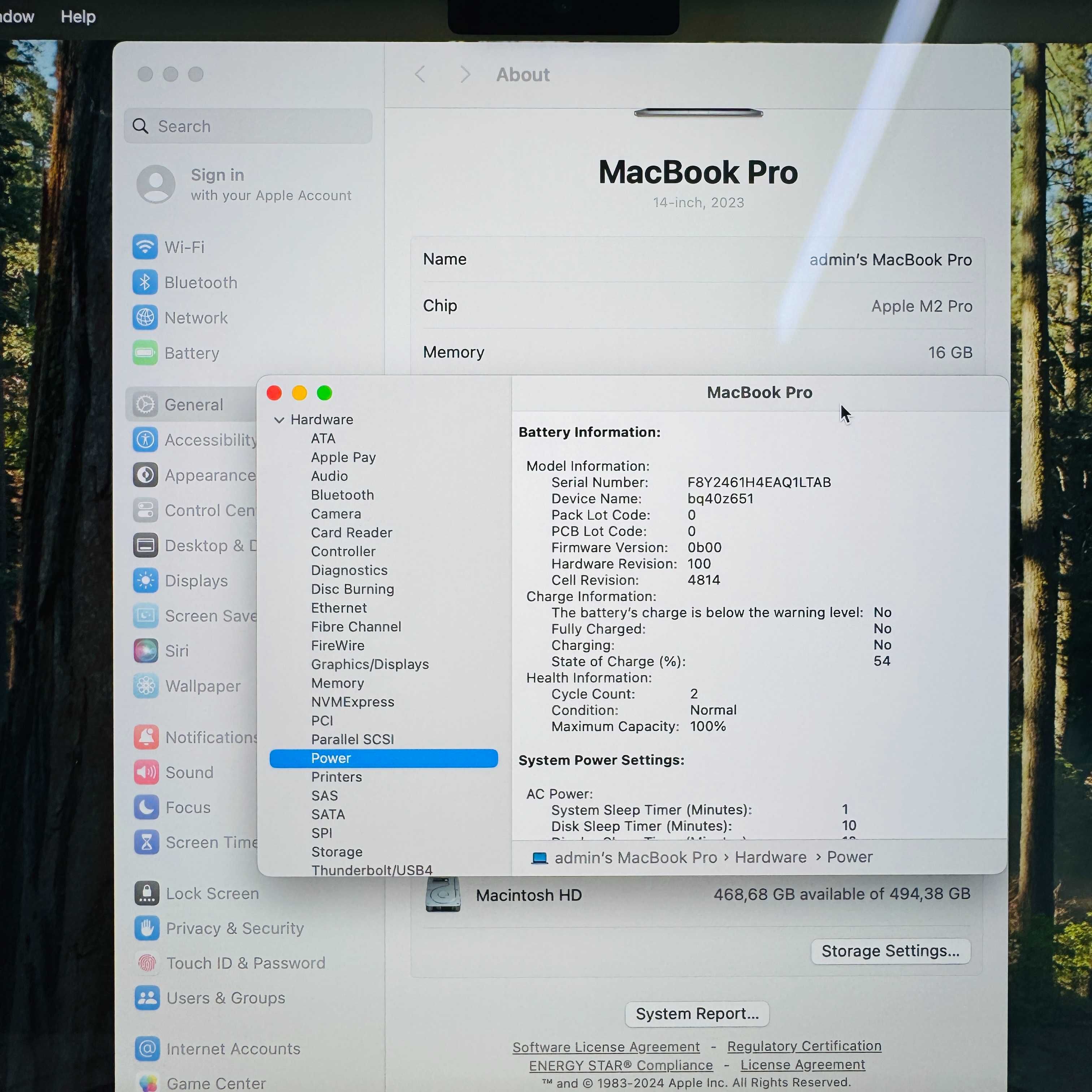Click the Macintosh HD drive icon
Screen dimensions: 1092x1092
(443, 894)
